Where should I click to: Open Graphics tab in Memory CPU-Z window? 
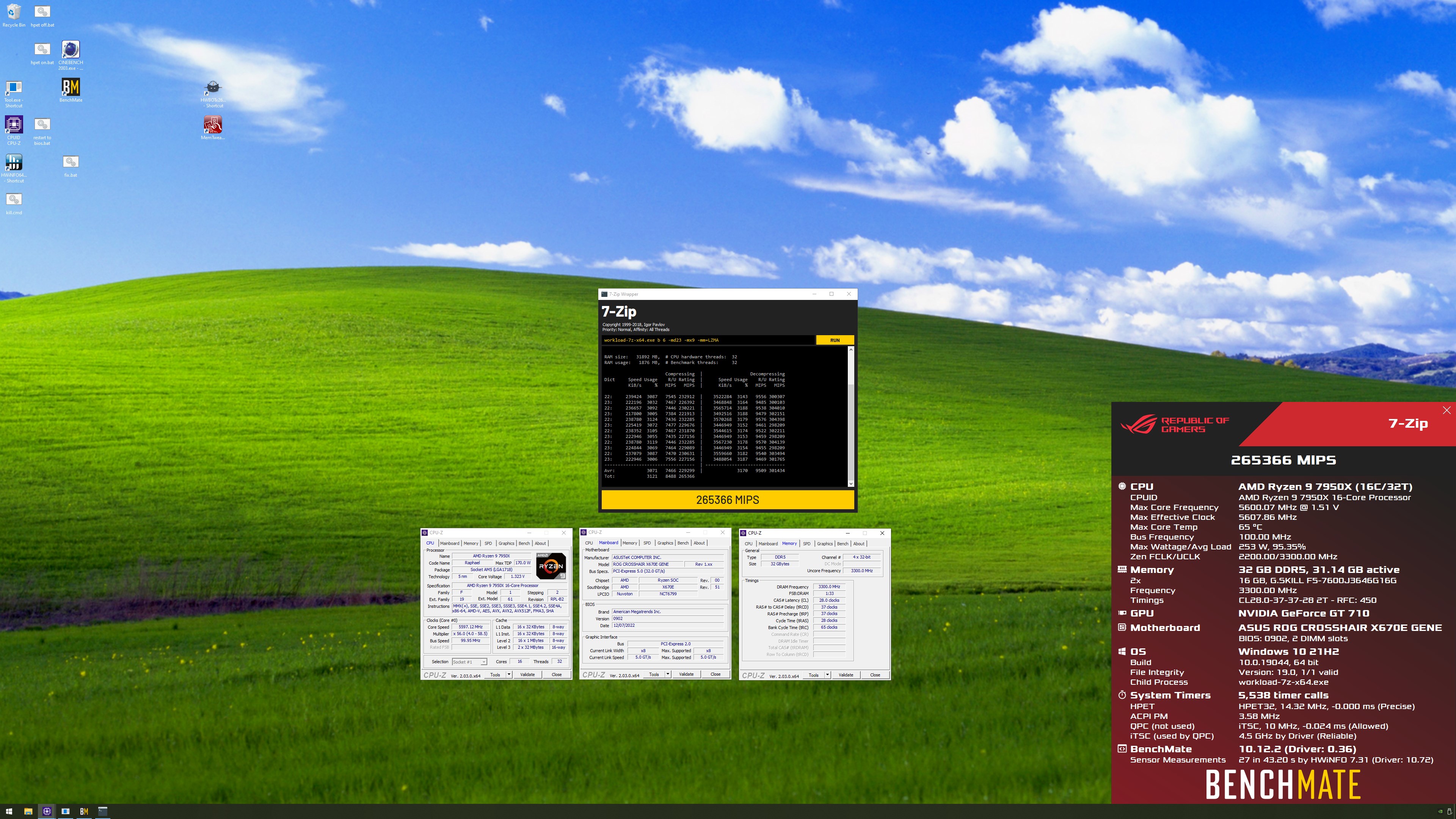coord(825,544)
